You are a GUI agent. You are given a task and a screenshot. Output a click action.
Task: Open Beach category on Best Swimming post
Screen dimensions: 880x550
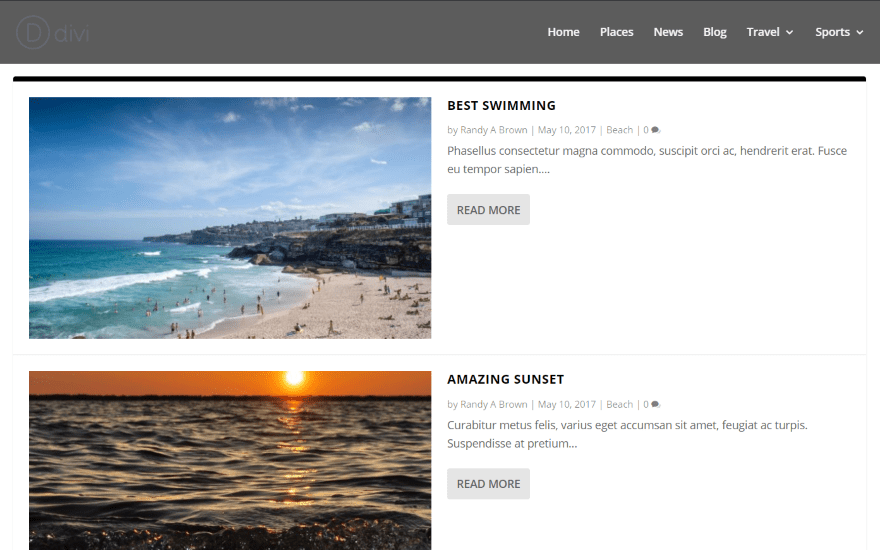(x=619, y=130)
